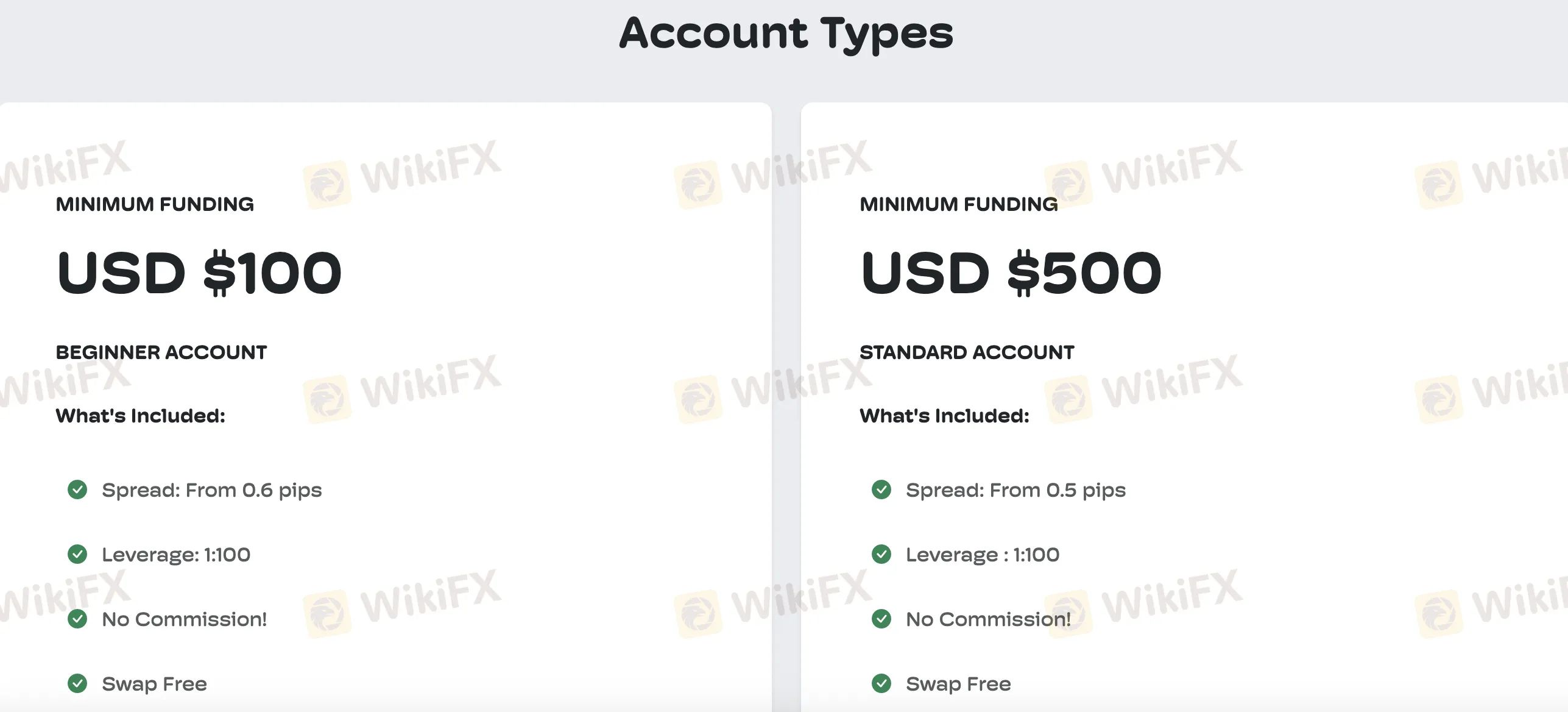Click the Standard Swap Free check icon
This screenshot has width=1568, height=712.
(x=881, y=683)
